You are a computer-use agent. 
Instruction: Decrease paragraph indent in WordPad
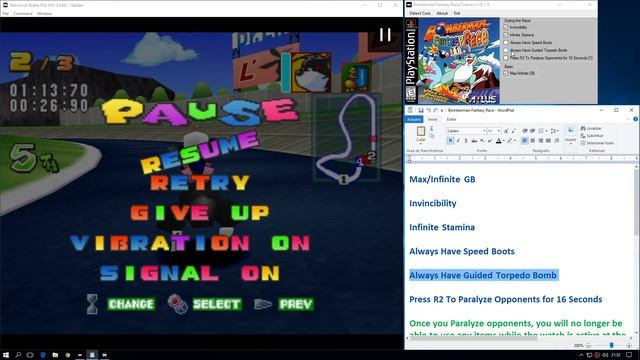(524, 131)
